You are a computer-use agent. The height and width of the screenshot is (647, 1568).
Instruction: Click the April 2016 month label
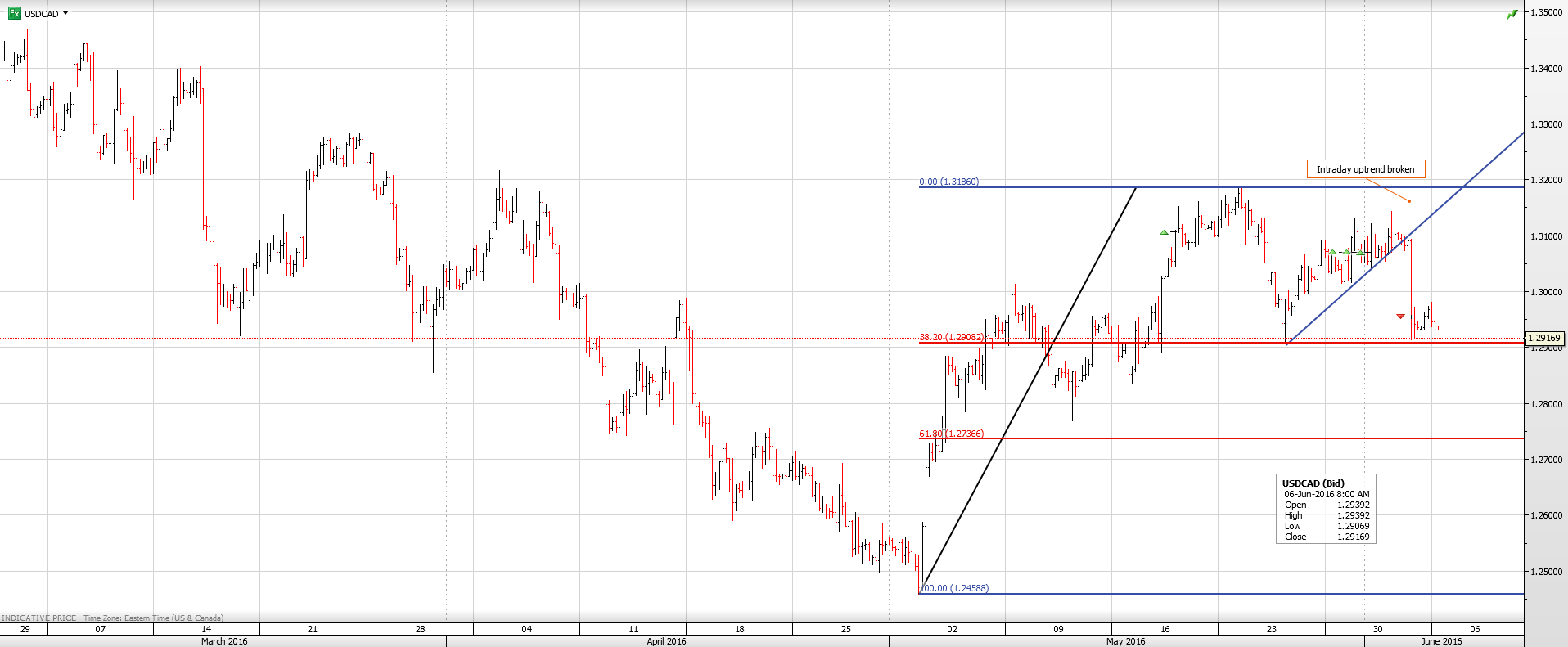tap(666, 641)
